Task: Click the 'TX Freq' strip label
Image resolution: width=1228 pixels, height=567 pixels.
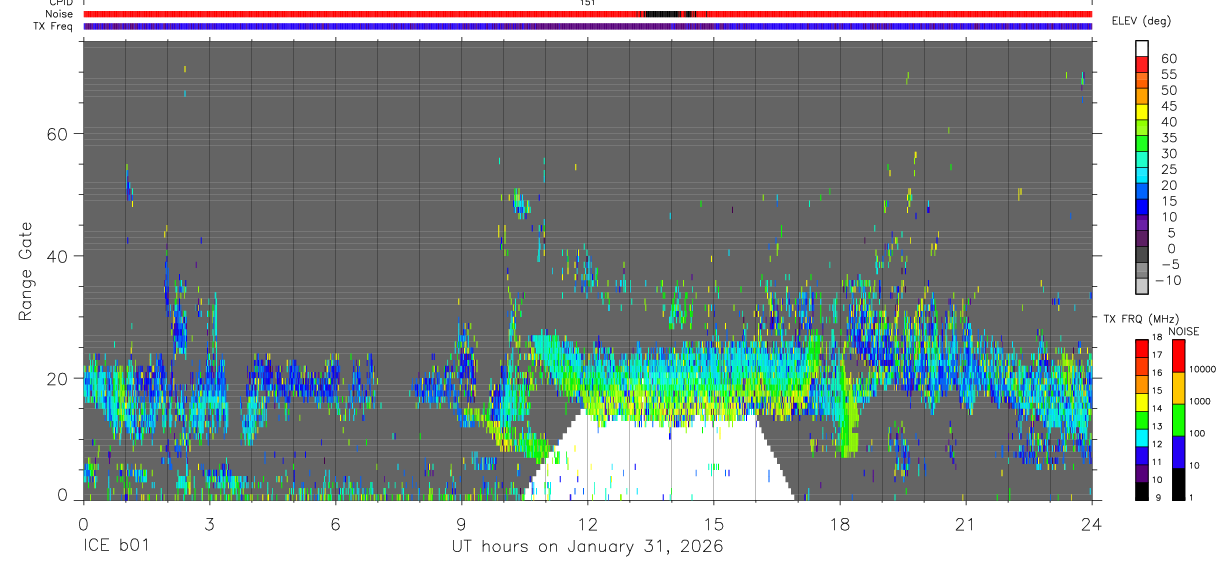Action: (x=54, y=26)
